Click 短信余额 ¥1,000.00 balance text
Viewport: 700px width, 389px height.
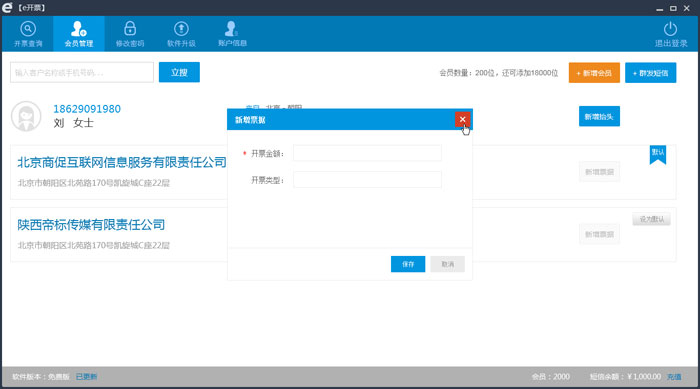pyautogui.click(x=625, y=377)
